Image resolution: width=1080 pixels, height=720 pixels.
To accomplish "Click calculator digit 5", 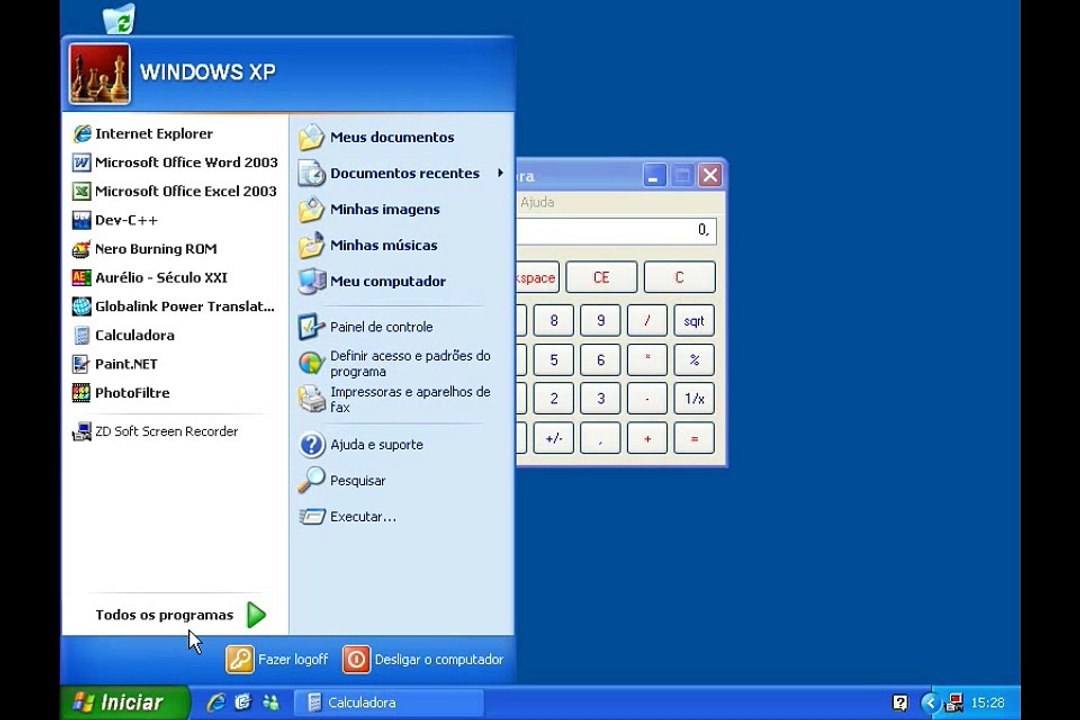I will (554, 360).
